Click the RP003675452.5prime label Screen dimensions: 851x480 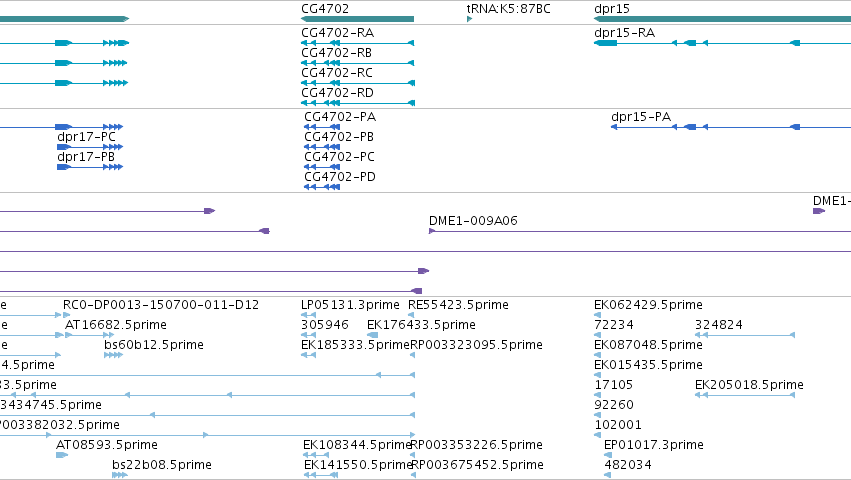click(478, 466)
